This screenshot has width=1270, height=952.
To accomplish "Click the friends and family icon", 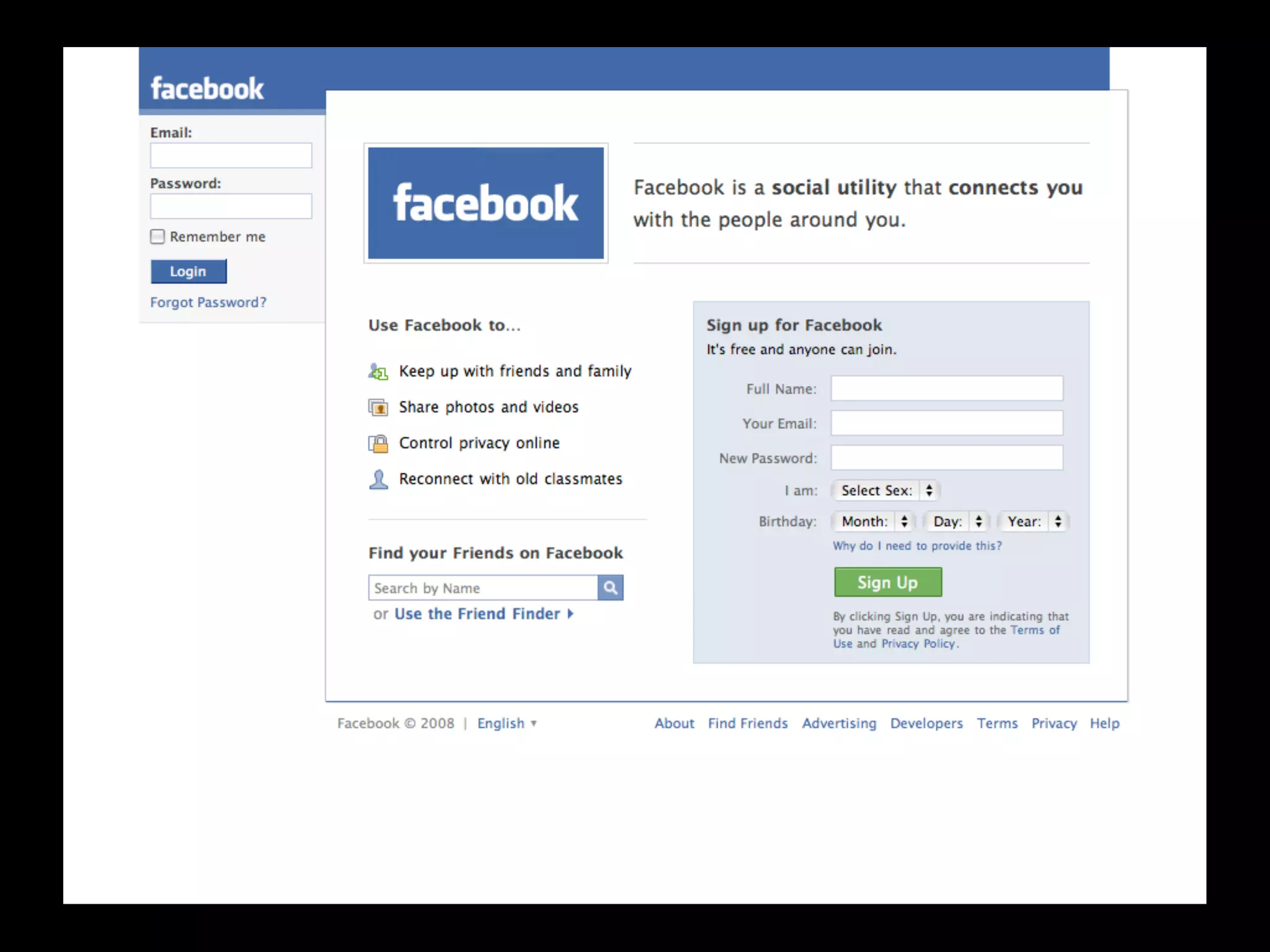I will coord(378,372).
